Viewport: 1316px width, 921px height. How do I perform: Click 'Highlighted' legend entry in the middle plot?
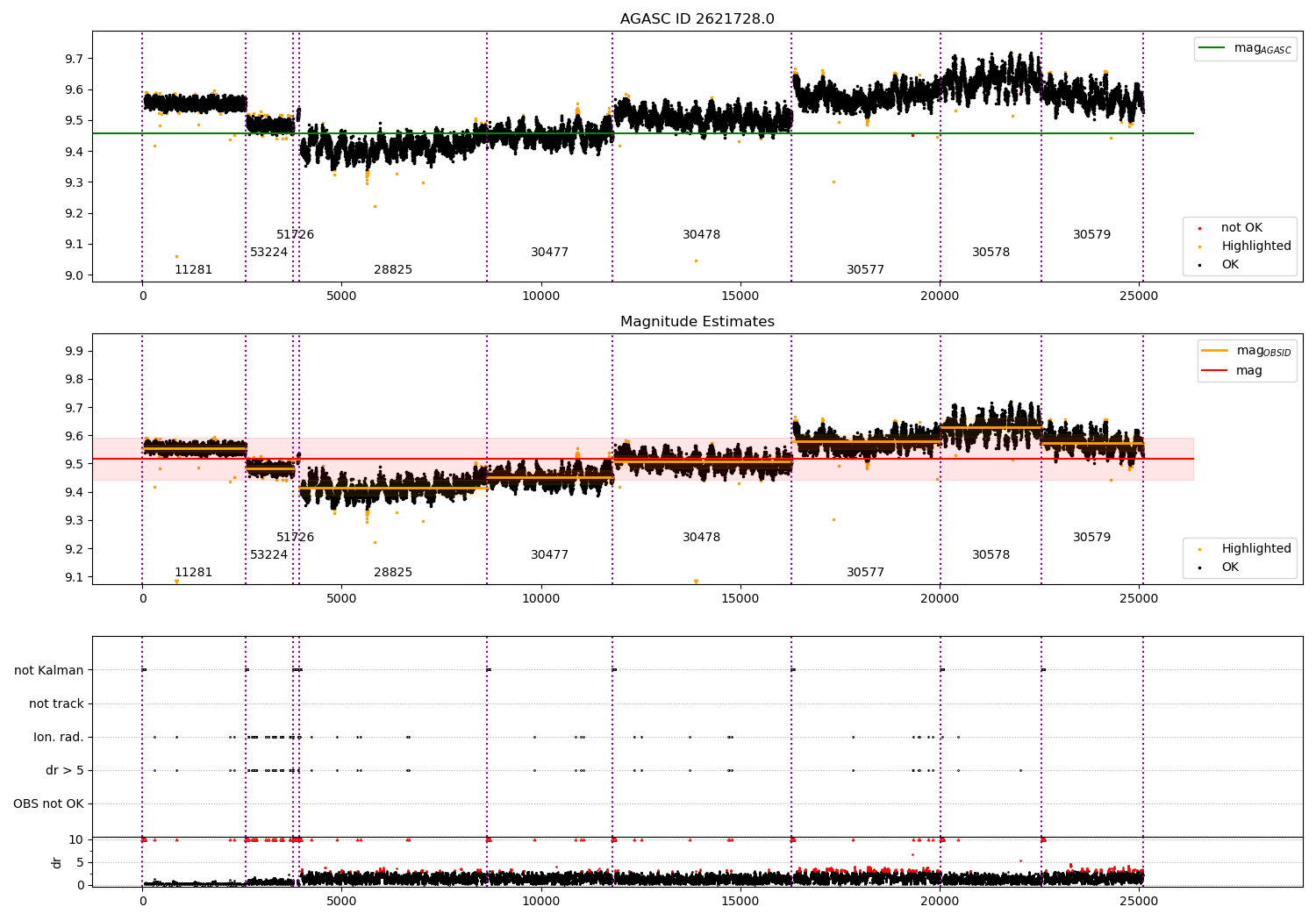1245,549
